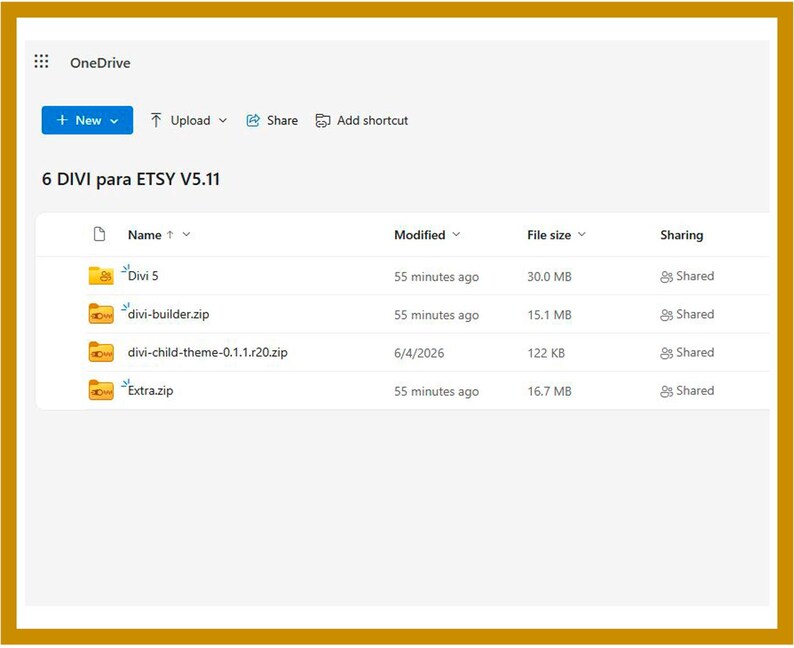Click the 6/4/2026 modified date cell

[x=419, y=353]
